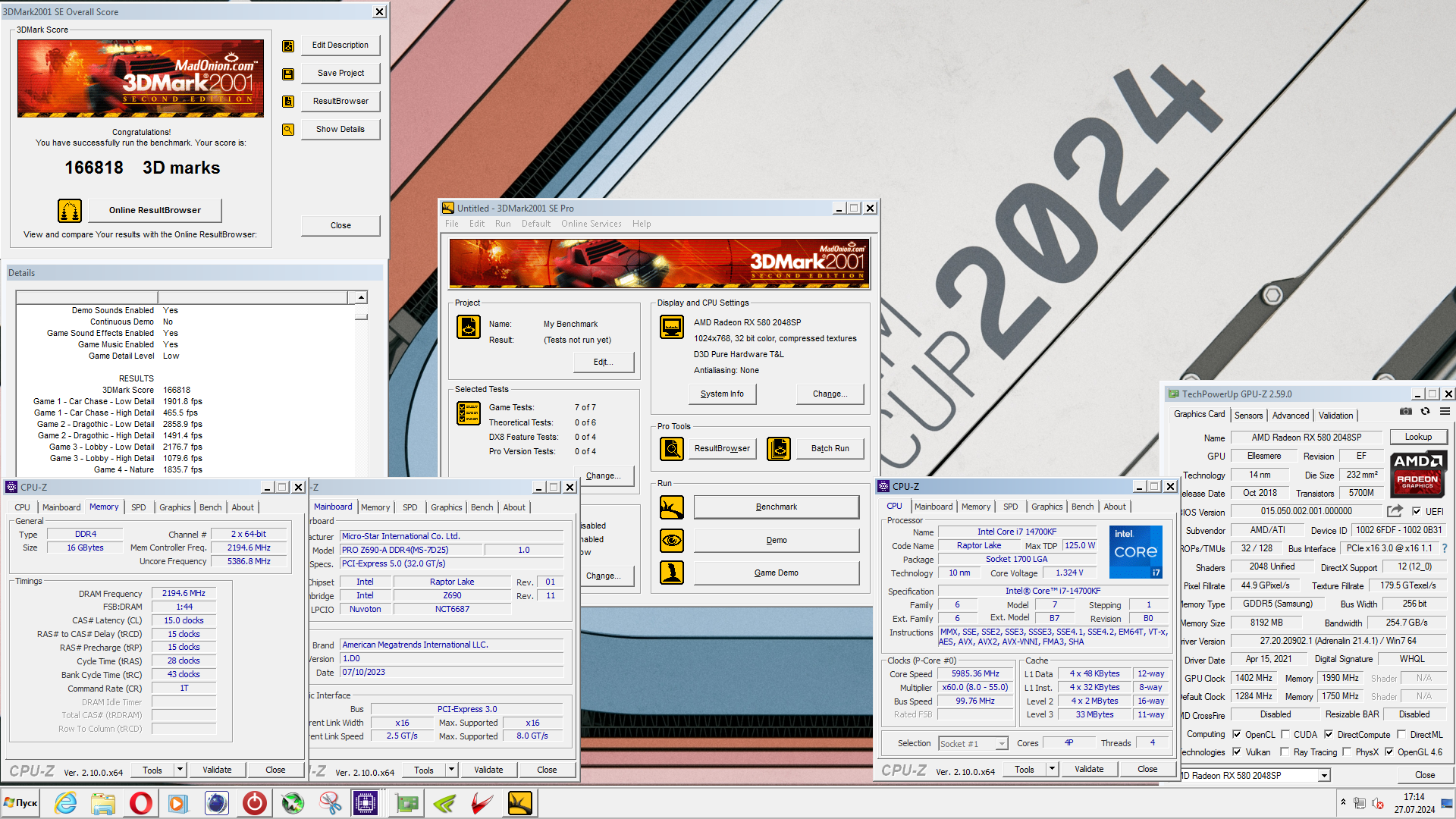Click the 3DMark2001 yellow taskbar icon

(520, 803)
